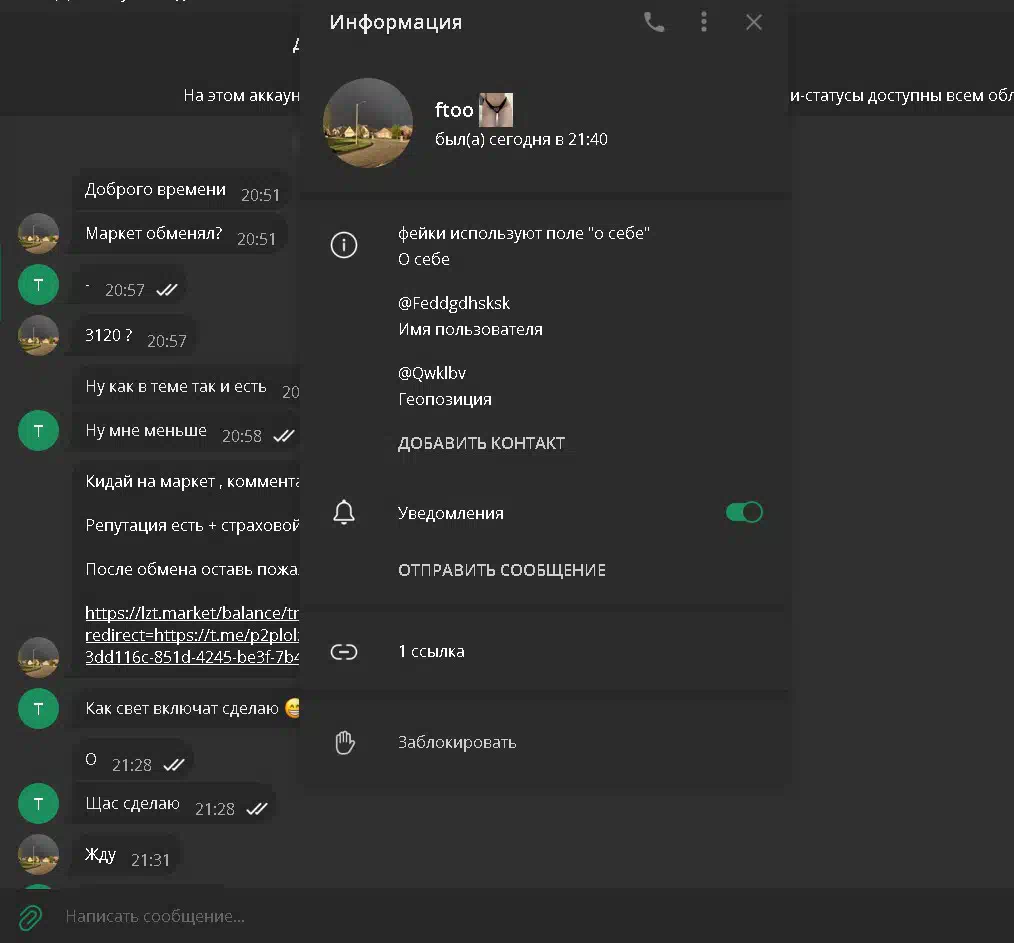
Task: Click green T avatar beside Как свет включат
Action: pyautogui.click(x=38, y=709)
